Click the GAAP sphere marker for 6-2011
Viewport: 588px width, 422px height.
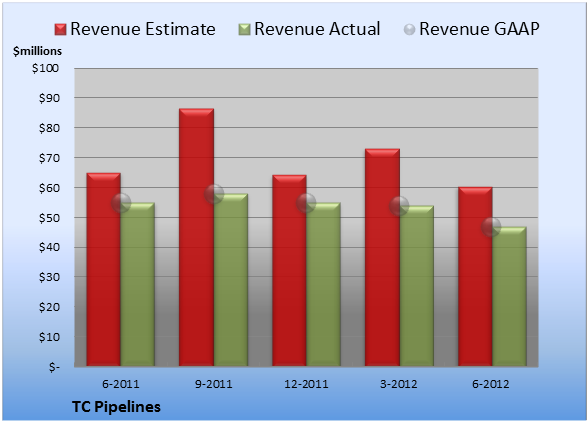[121, 203]
